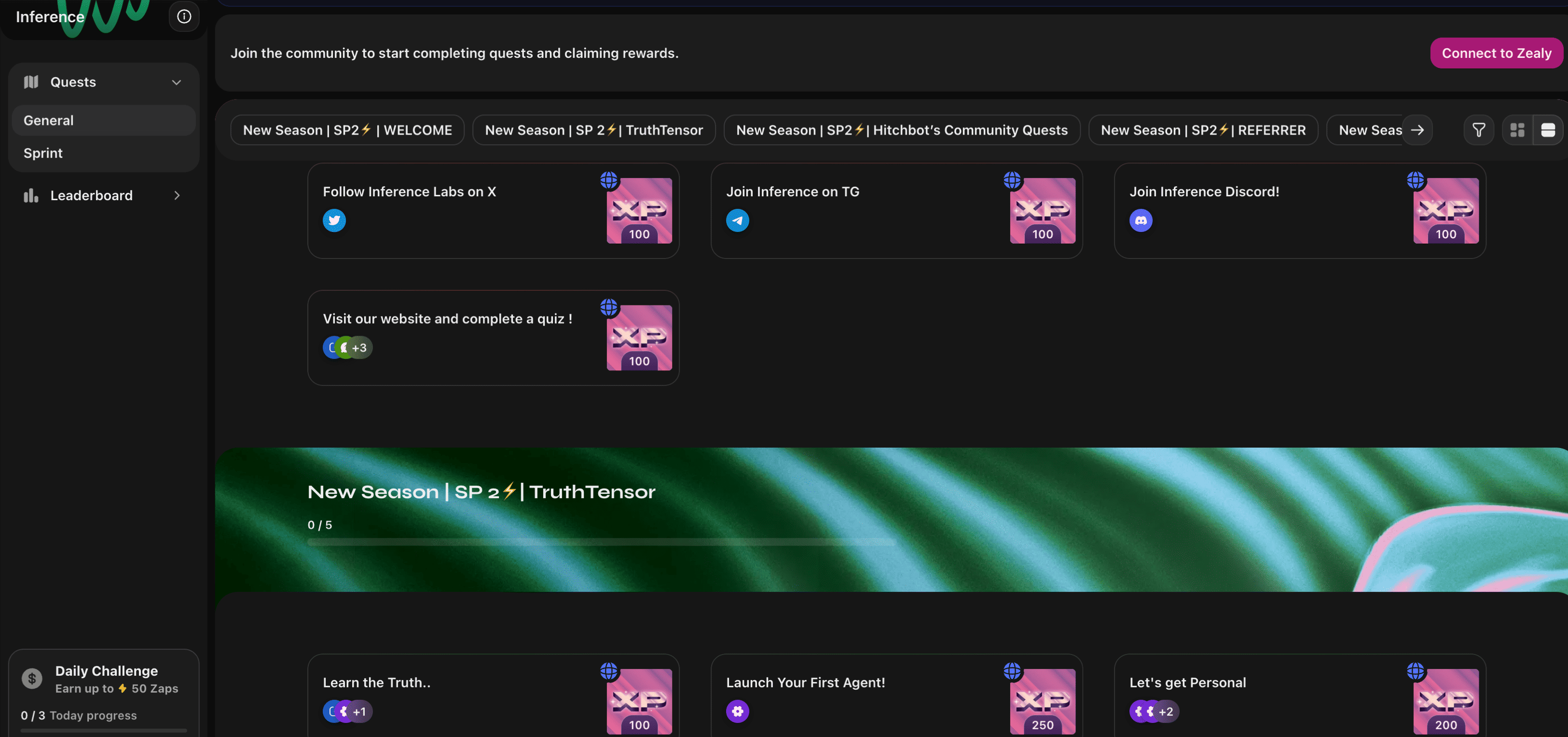Open Sprint in the sidebar
The width and height of the screenshot is (1568, 737).
[x=43, y=153]
